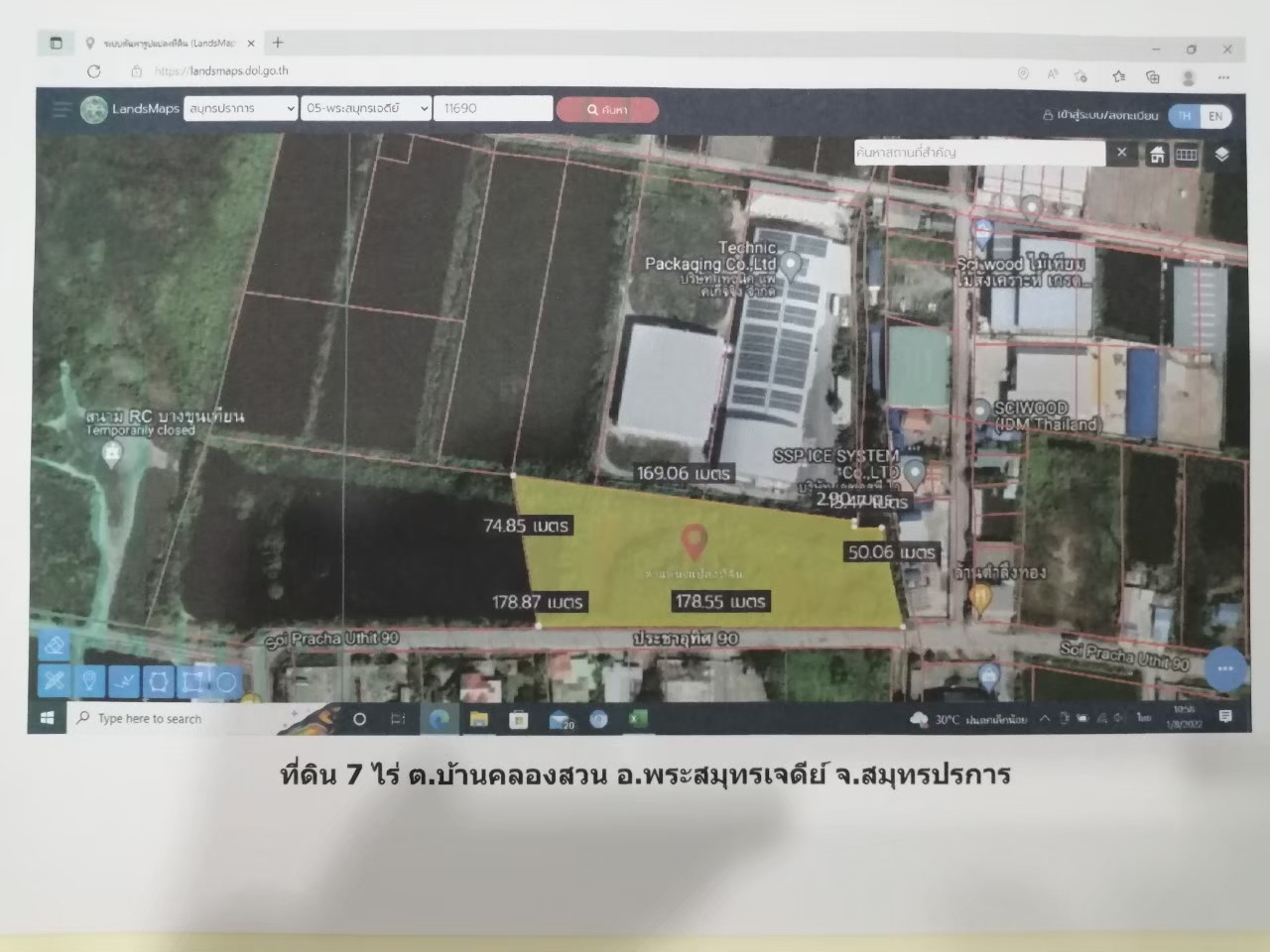The height and width of the screenshot is (952, 1270).
Task: Open Excel from the taskbar
Action: 639,718
